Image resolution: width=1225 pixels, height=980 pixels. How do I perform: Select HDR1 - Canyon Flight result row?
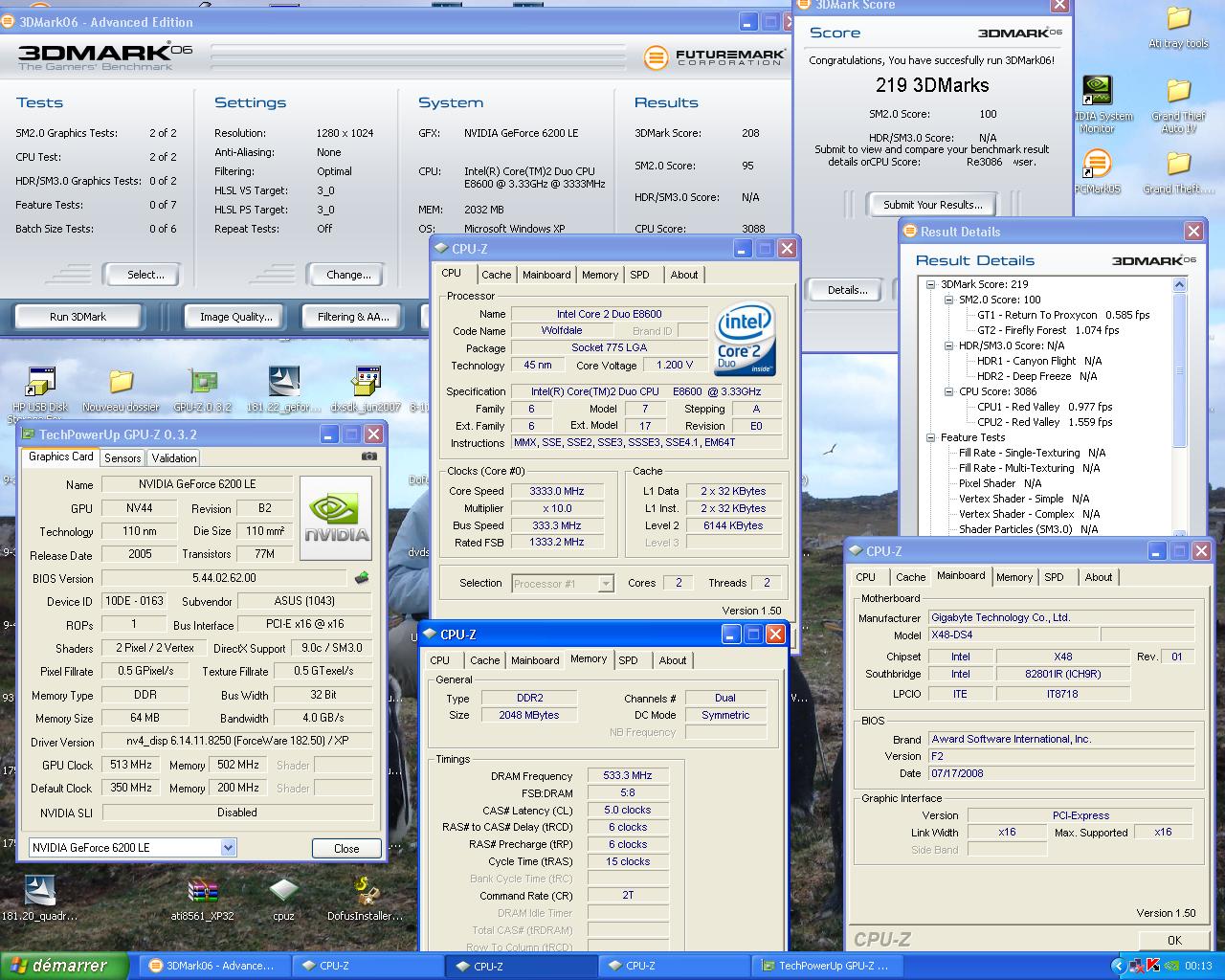[x=1039, y=361]
